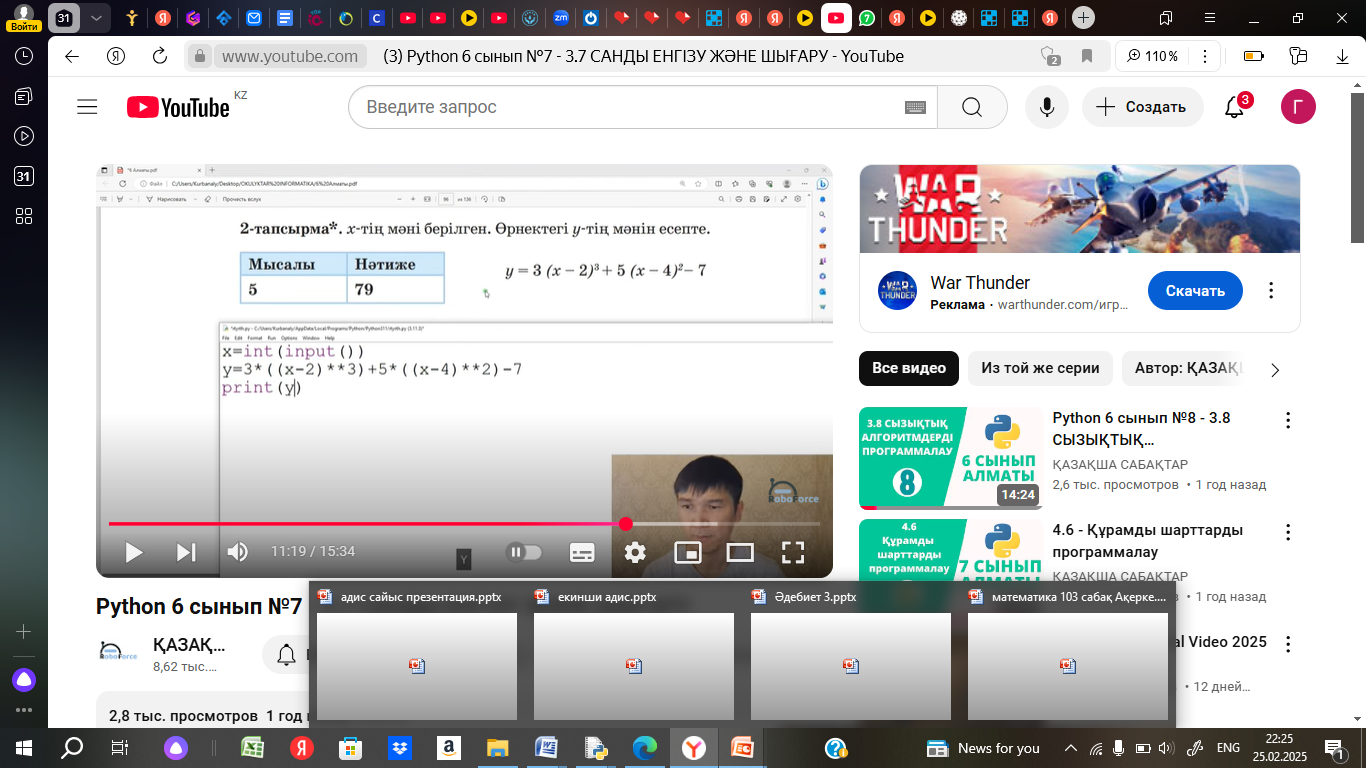
Task: Open the video player settings gear
Action: [x=635, y=552]
